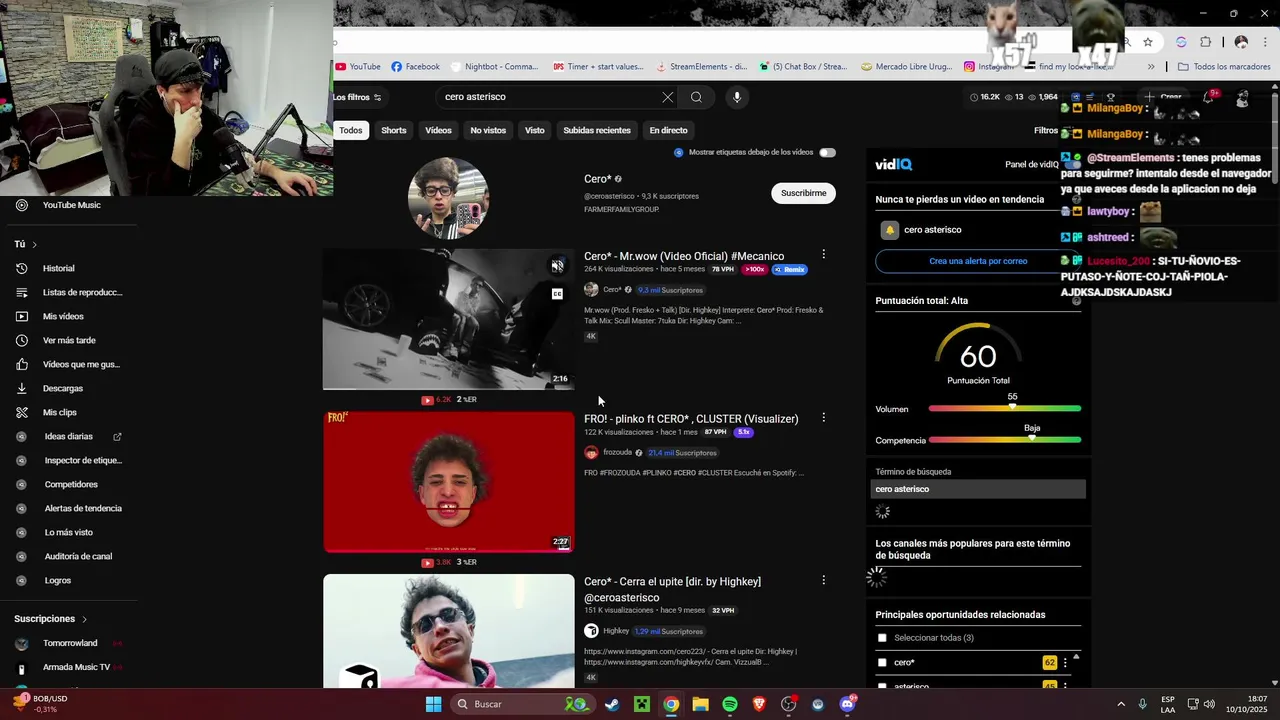
Task: Click the Volumen score bar
Action: click(1005, 409)
